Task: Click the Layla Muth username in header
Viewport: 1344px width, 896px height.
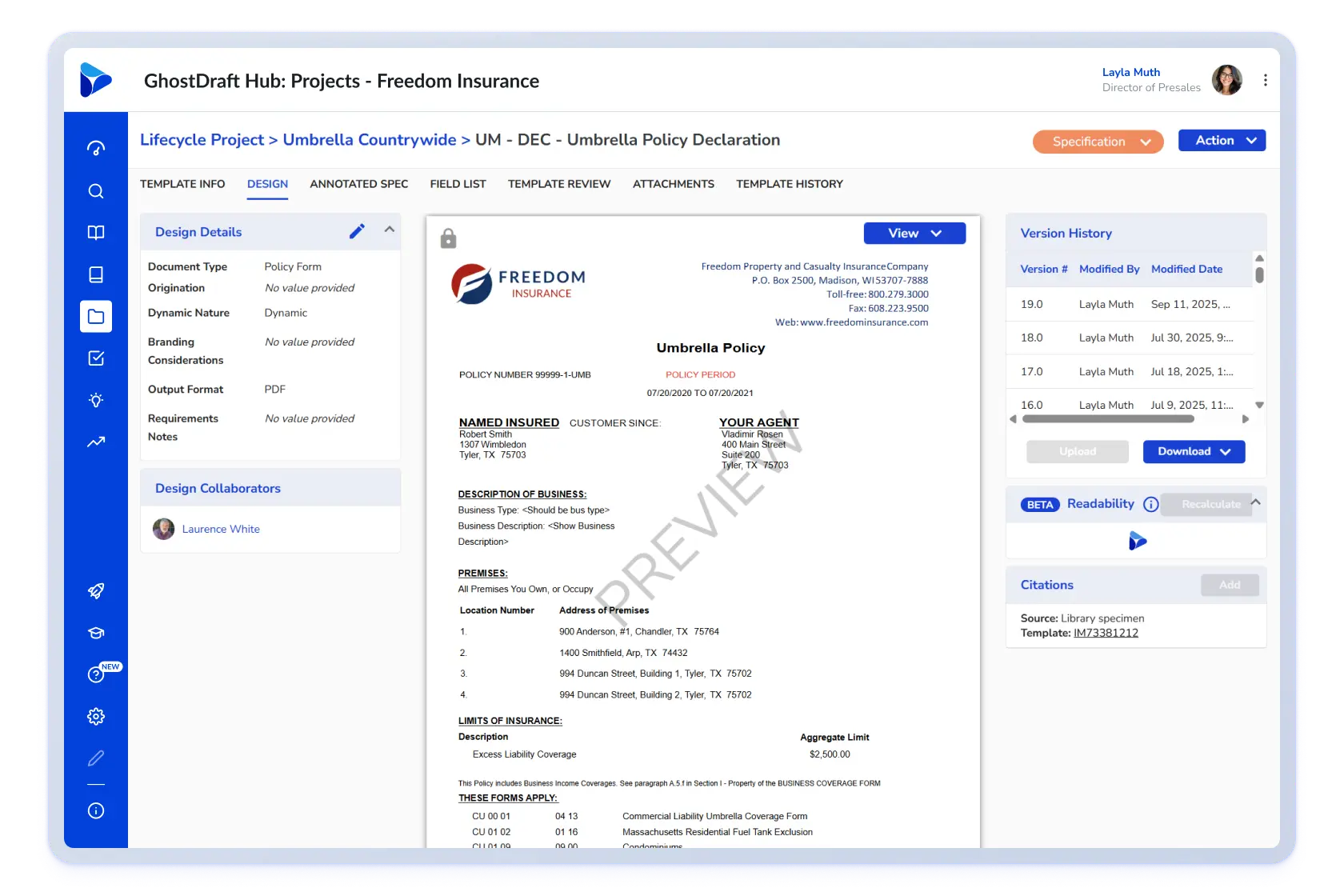Action: tap(1130, 72)
